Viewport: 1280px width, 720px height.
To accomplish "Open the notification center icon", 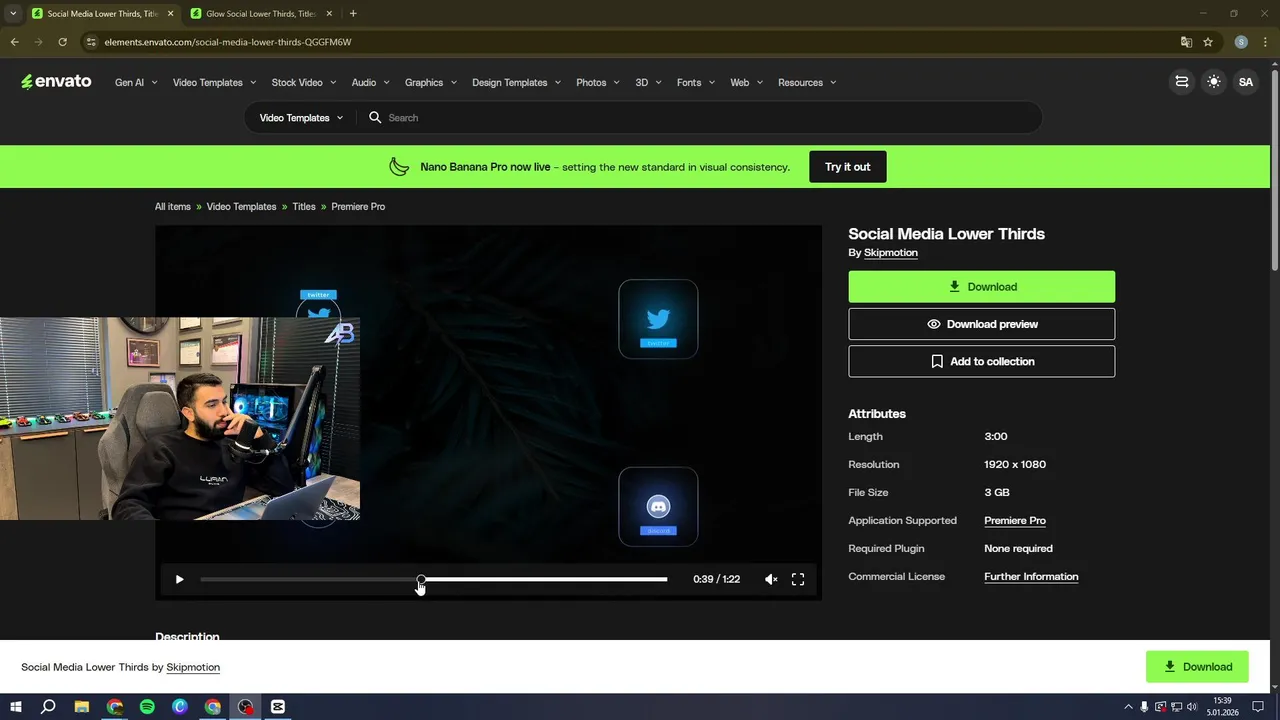I will [1258, 707].
